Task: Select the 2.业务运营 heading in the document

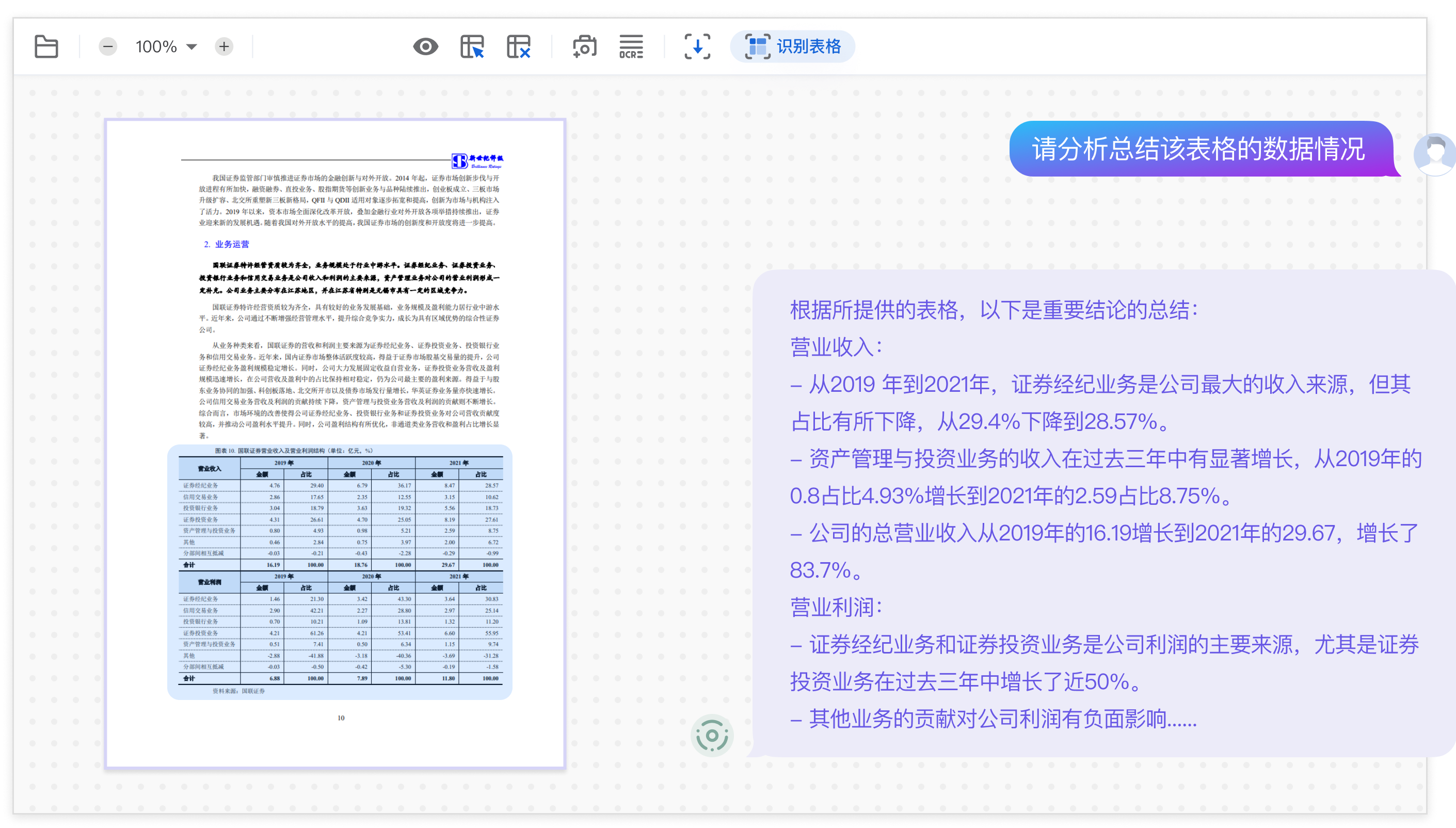Action: pyautogui.click(x=228, y=245)
